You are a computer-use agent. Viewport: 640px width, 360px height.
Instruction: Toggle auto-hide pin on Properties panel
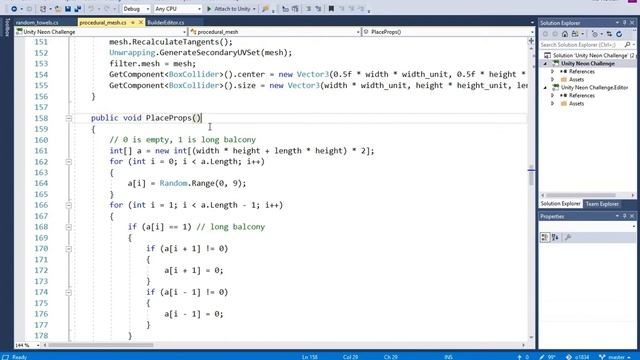click(624, 216)
